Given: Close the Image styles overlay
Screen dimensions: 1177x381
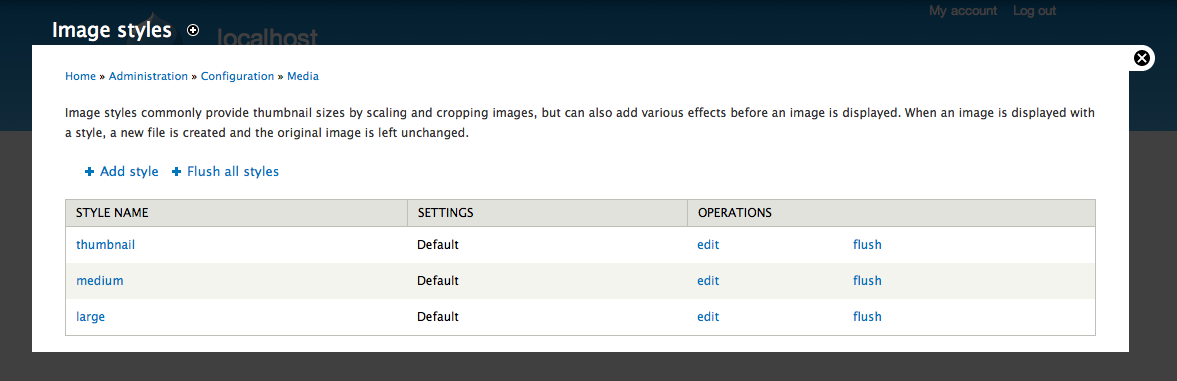Looking at the screenshot, I should (1141, 58).
